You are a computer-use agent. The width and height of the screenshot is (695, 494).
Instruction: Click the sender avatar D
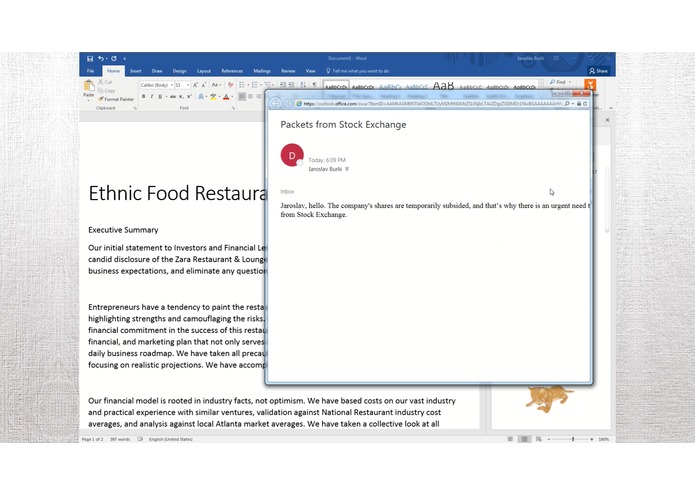click(292, 155)
